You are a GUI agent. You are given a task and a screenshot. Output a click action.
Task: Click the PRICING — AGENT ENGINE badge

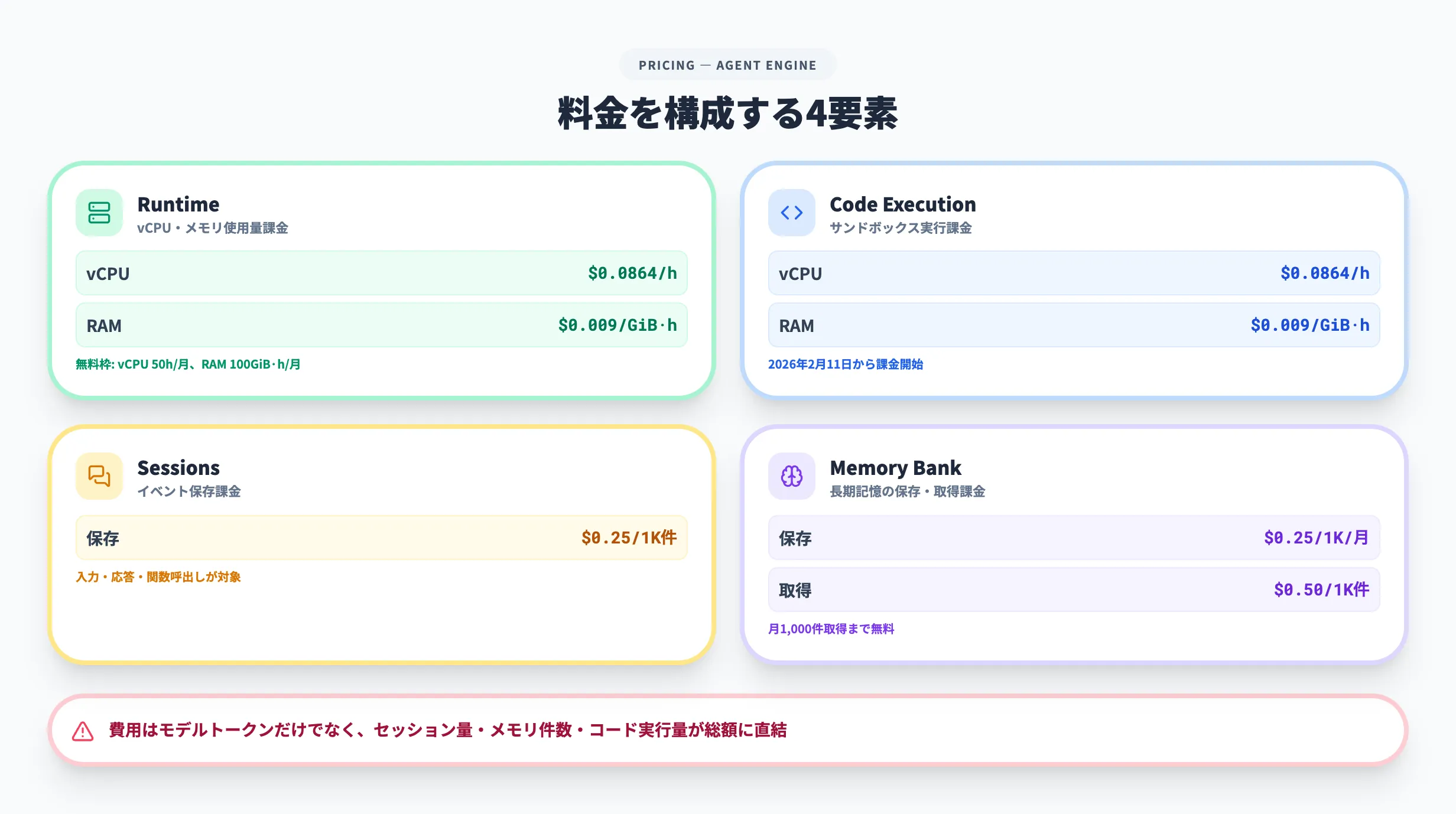727,65
